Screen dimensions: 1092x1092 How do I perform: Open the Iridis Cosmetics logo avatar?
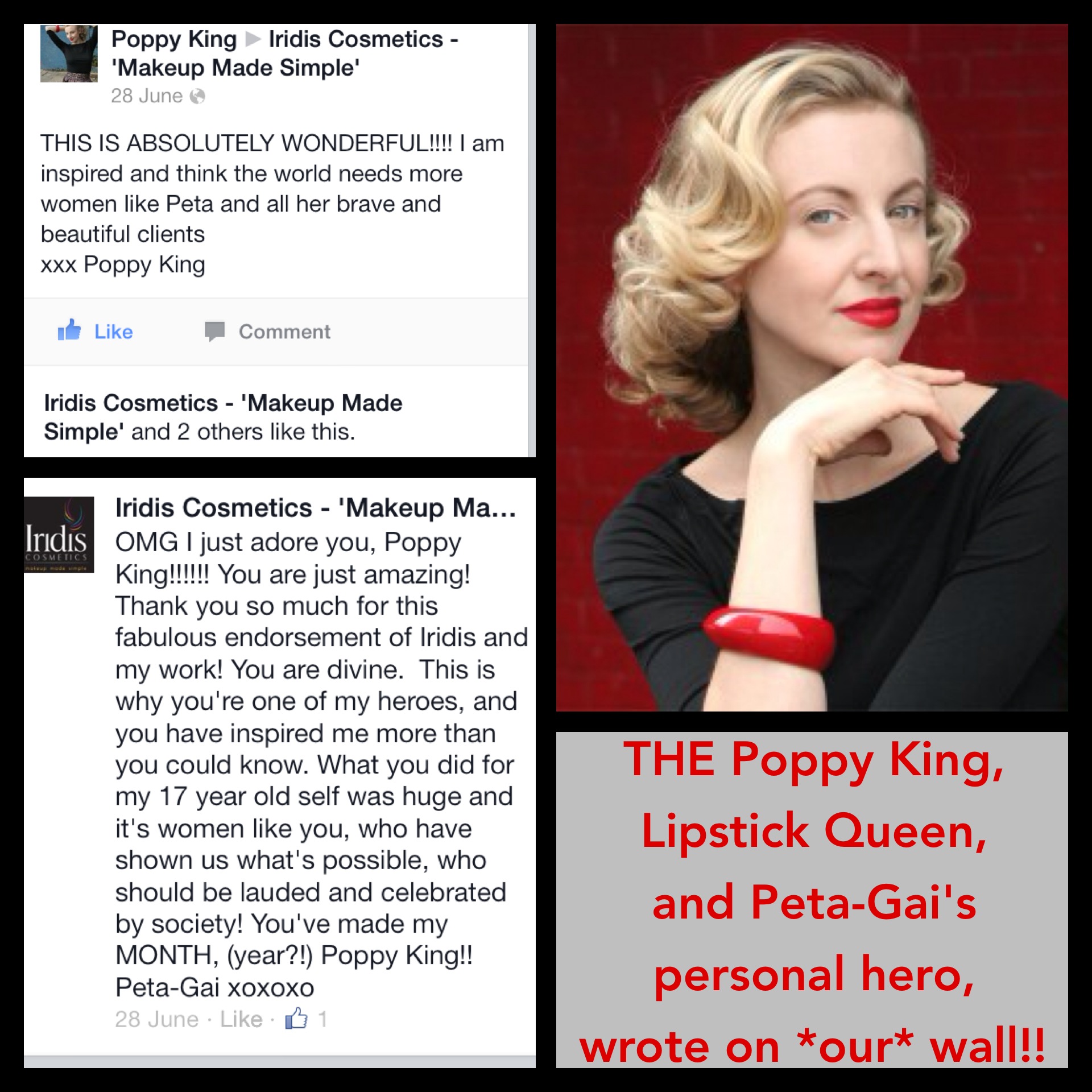click(59, 535)
